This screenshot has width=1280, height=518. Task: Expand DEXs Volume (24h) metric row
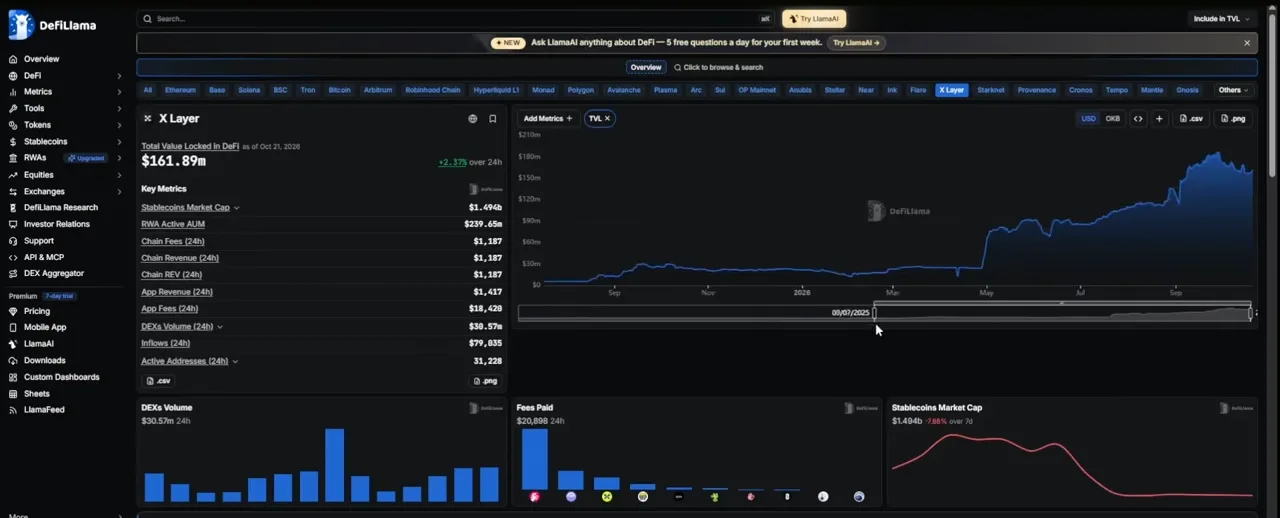point(220,327)
